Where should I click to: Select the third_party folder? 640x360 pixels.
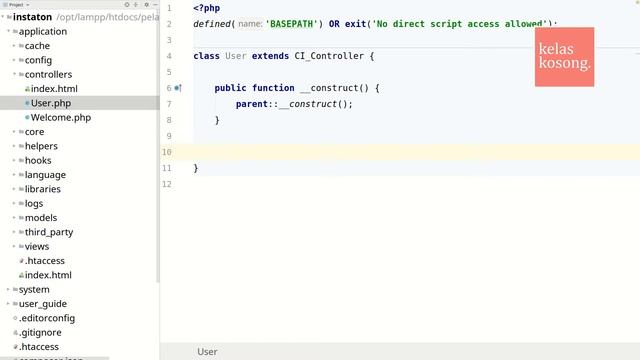pyautogui.click(x=49, y=232)
